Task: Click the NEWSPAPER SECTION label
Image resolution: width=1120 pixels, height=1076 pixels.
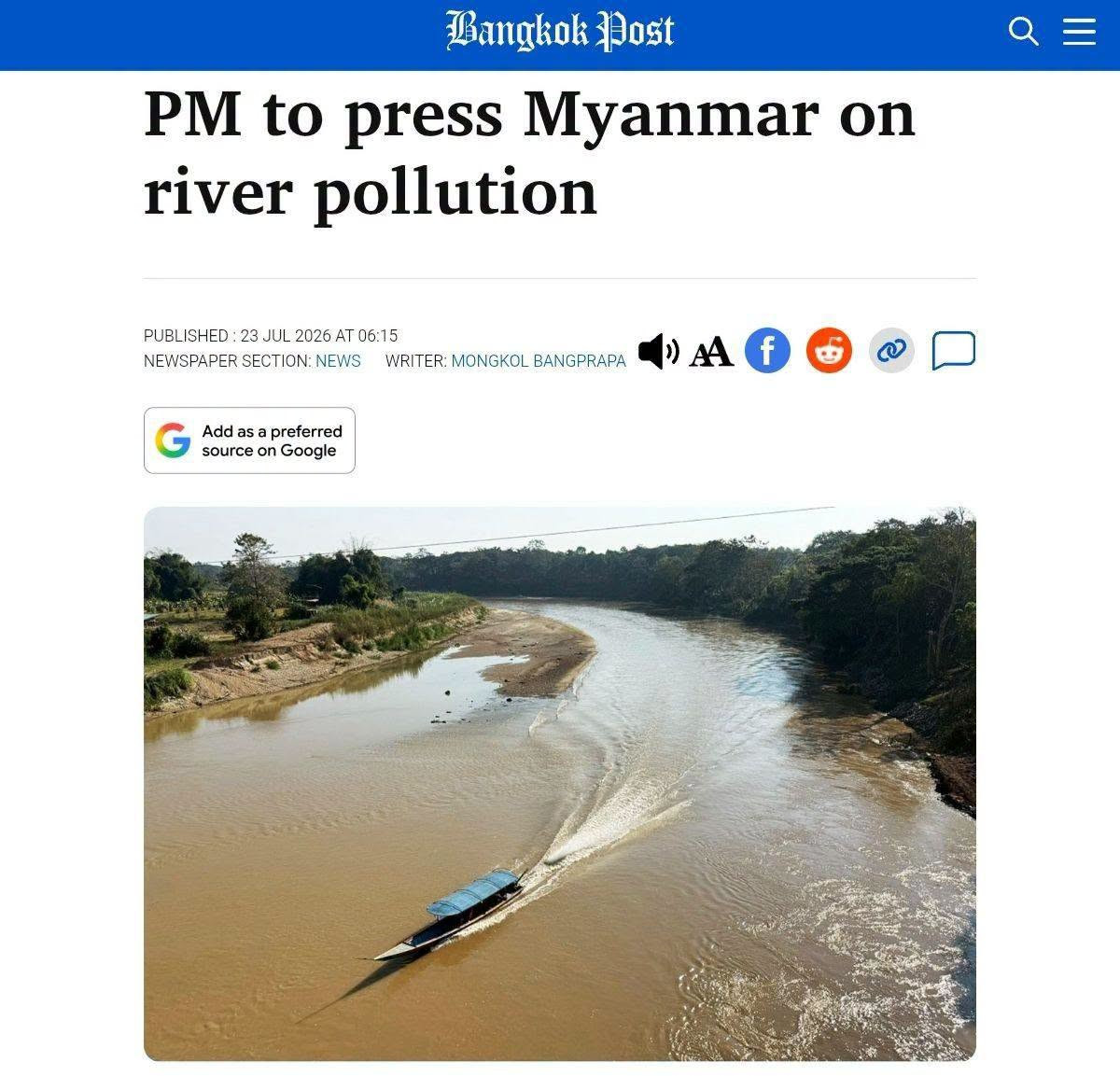Action: [227, 361]
